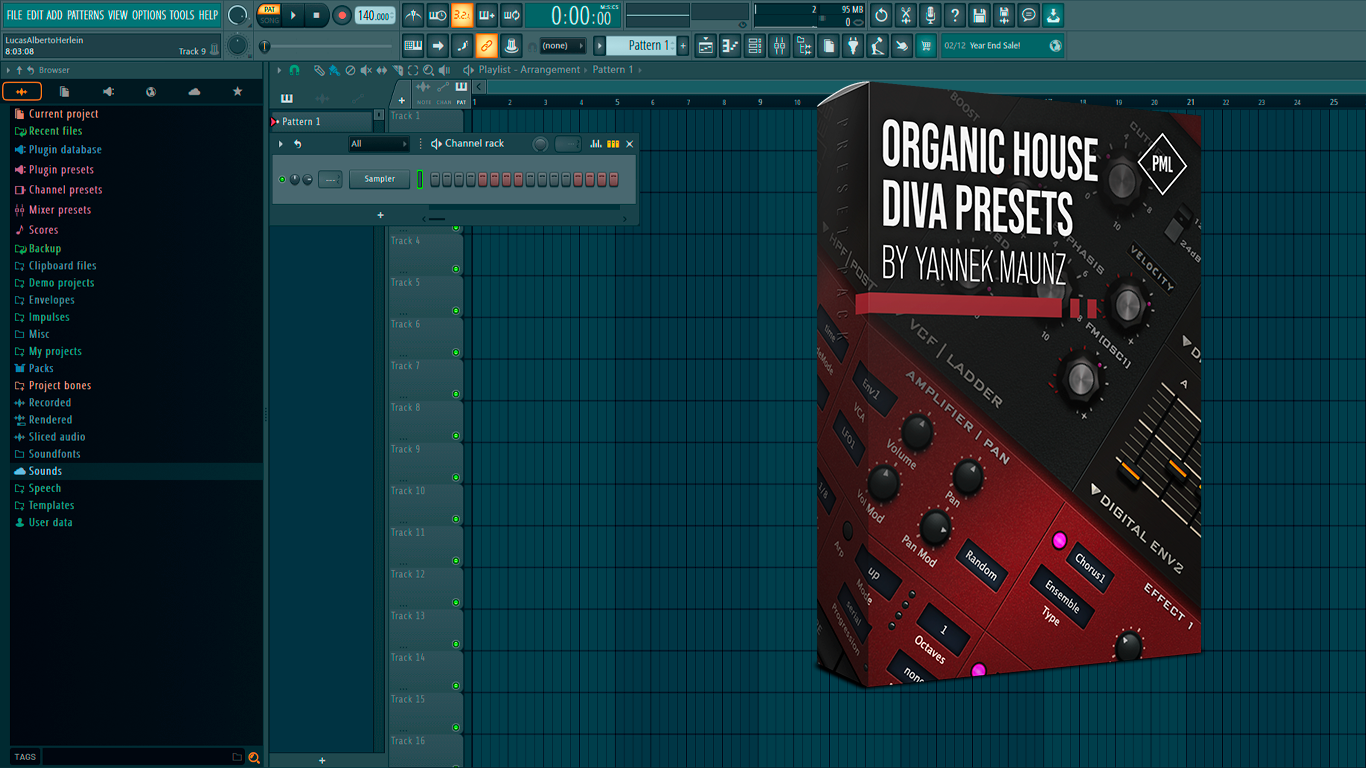
Task: Enable typing keyboard to piano
Action: click(x=413, y=45)
